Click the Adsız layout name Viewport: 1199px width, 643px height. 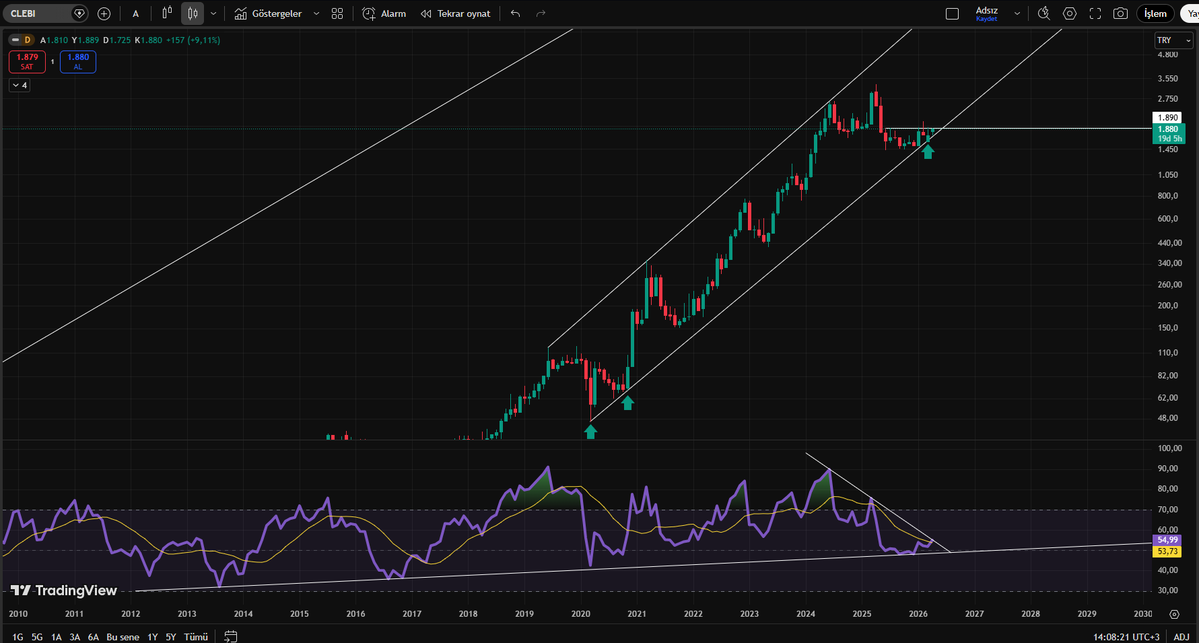pos(986,10)
